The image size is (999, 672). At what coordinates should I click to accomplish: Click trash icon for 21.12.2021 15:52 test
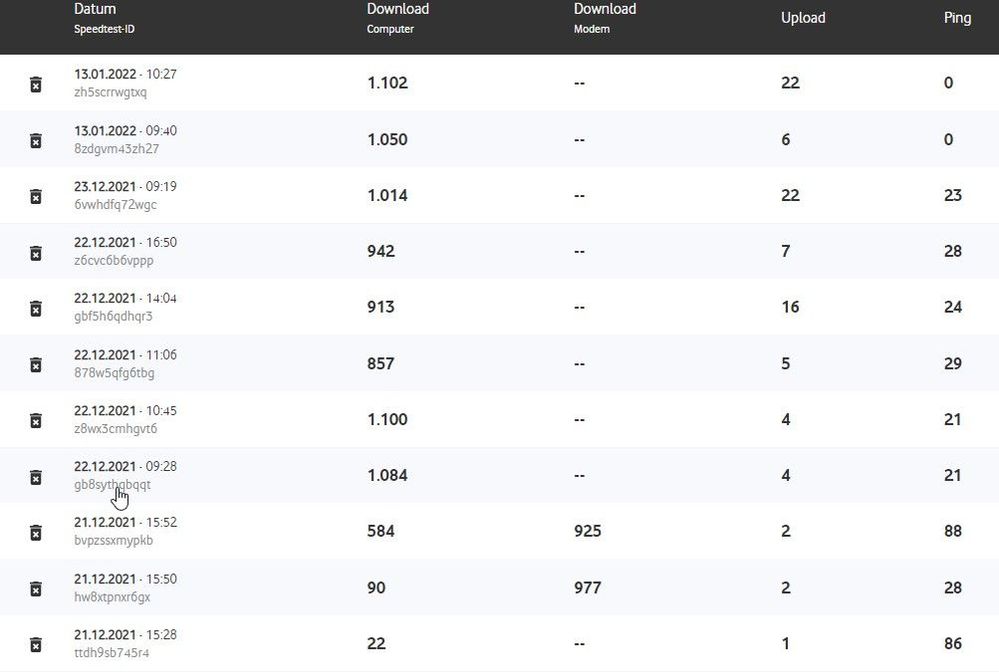tap(35, 532)
